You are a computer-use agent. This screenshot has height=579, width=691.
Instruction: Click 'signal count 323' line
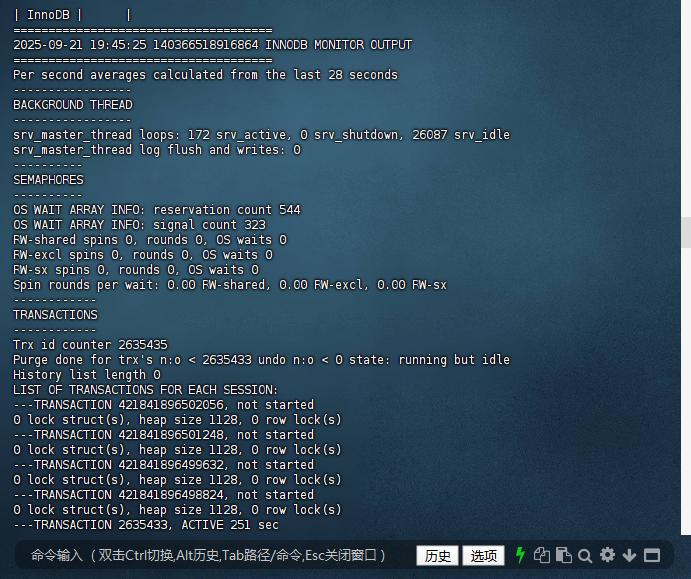tap(140, 225)
